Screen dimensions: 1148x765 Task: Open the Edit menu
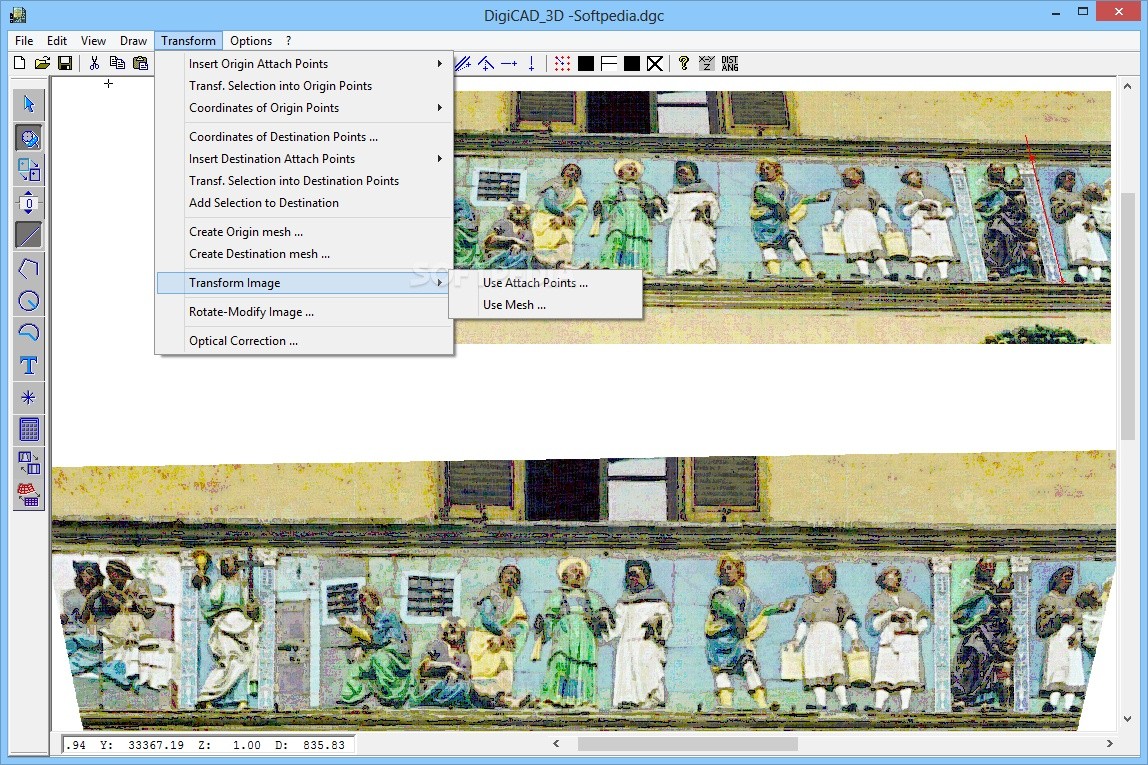(x=56, y=41)
